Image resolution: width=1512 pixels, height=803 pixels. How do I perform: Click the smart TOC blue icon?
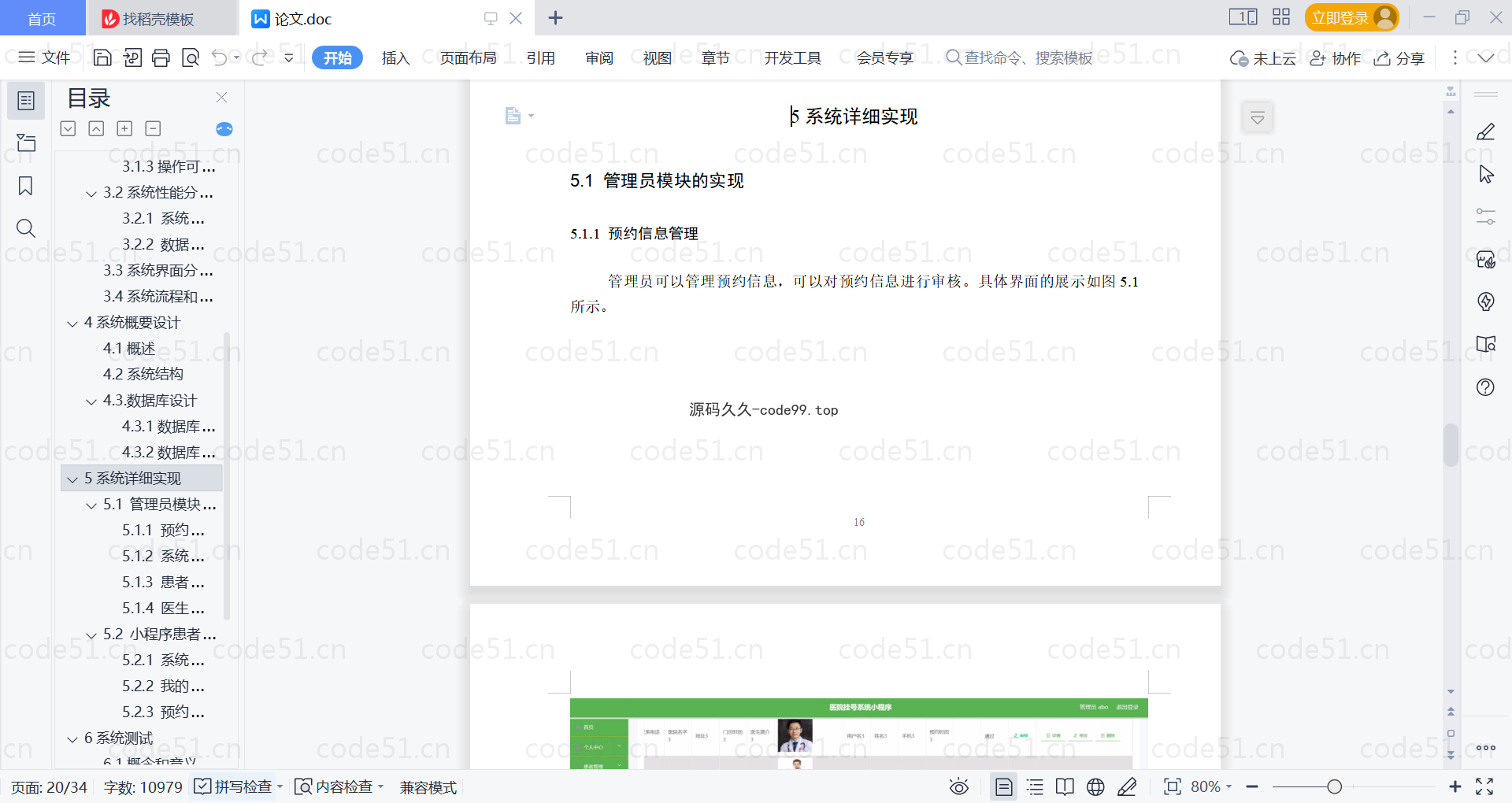tap(224, 129)
